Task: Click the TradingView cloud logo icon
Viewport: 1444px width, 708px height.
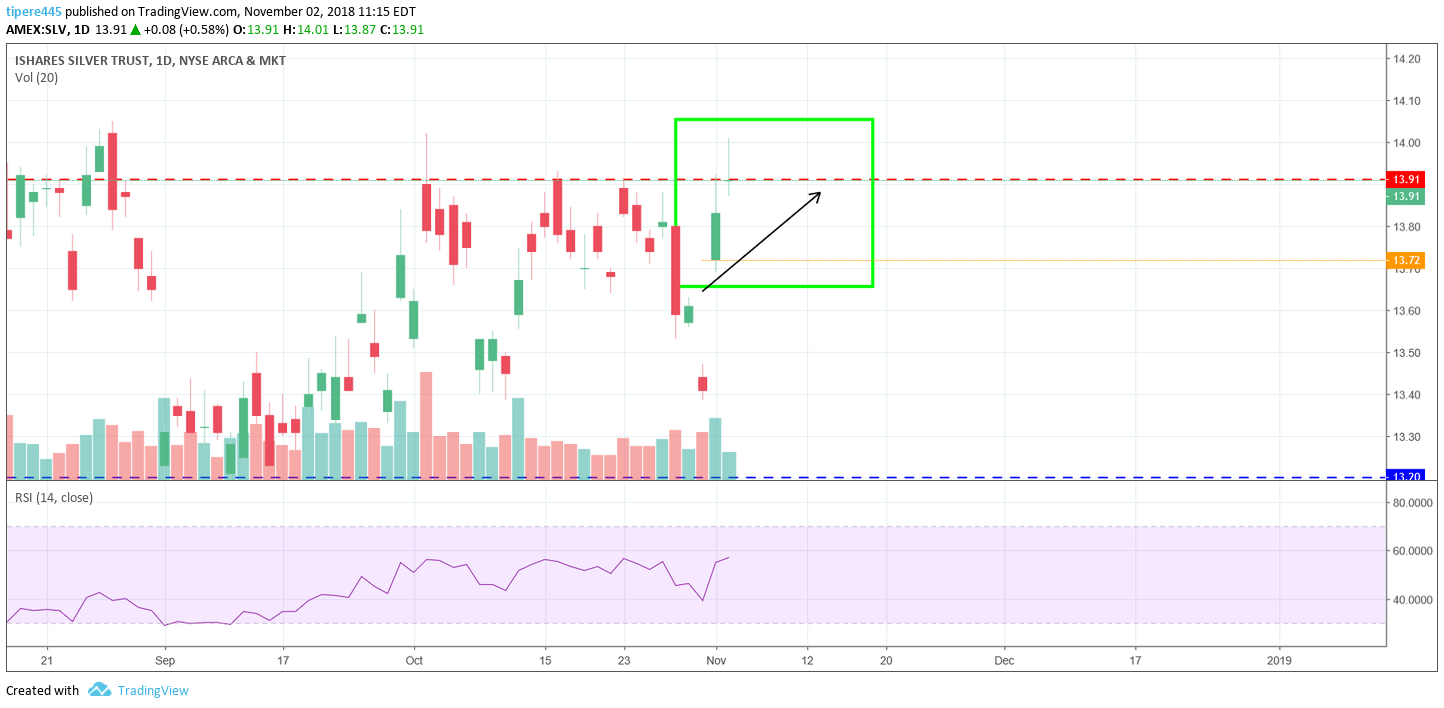Action: coord(98,690)
